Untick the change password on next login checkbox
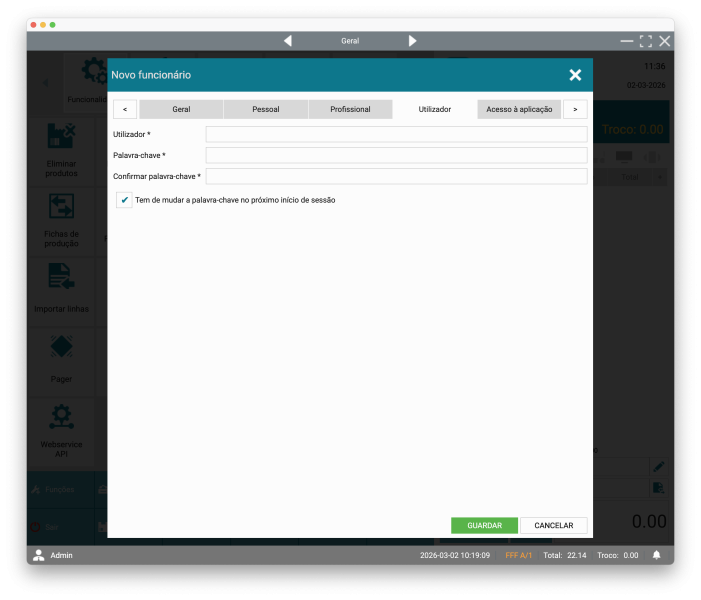This screenshot has height=600, width=701. (124, 200)
